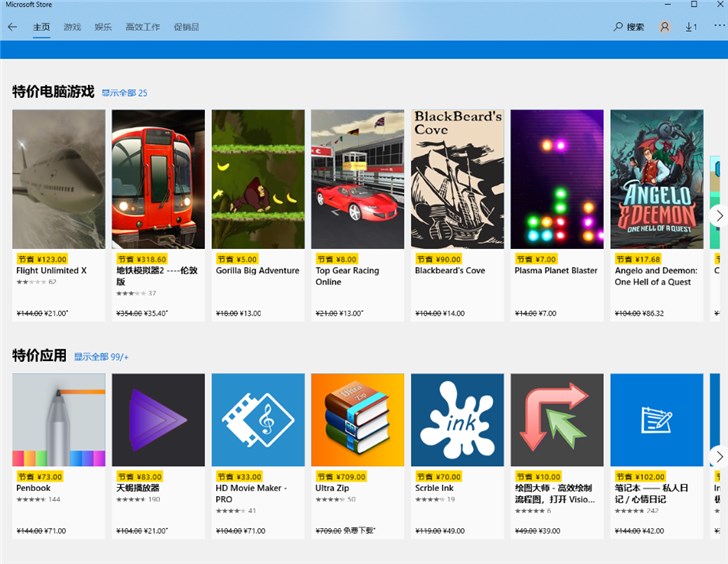Switch to the 主页 tab
Viewport: 728px width, 564px height.
point(41,27)
